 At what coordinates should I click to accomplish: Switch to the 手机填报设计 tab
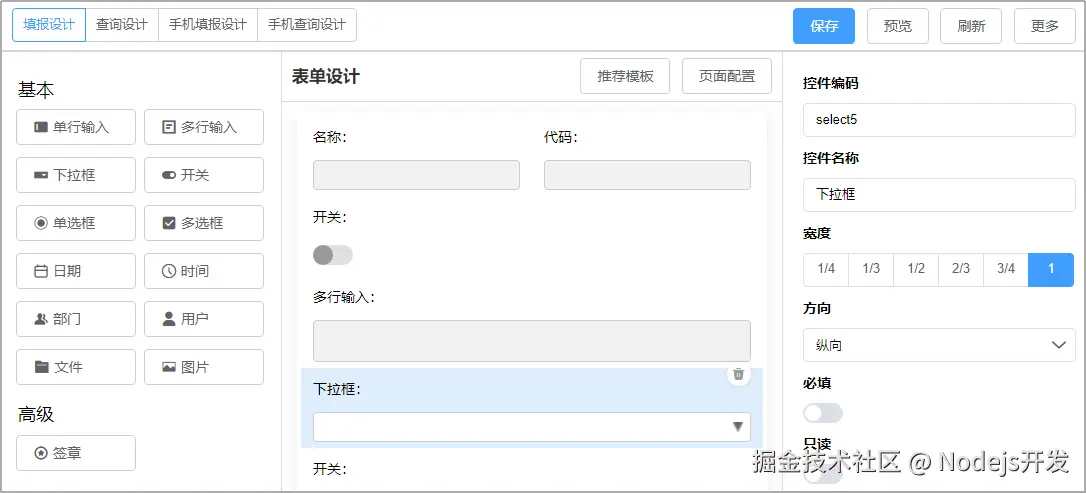tap(208, 25)
